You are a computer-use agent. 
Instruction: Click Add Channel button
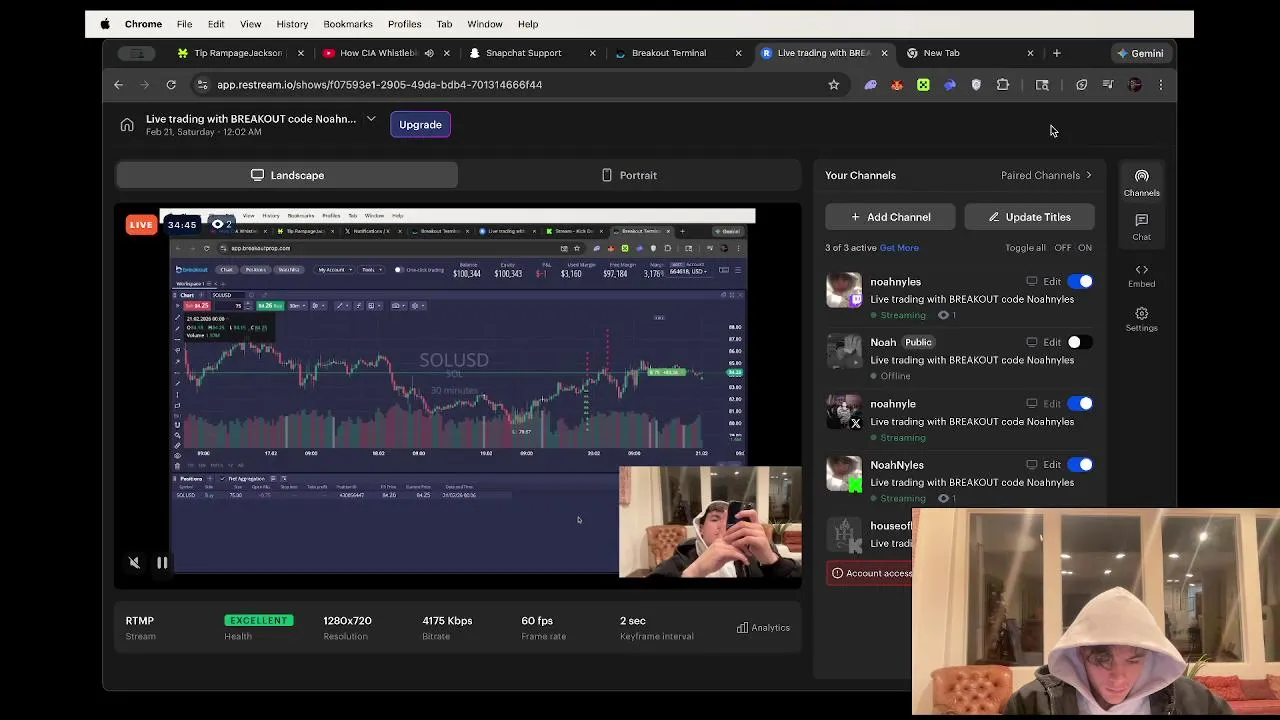890,217
